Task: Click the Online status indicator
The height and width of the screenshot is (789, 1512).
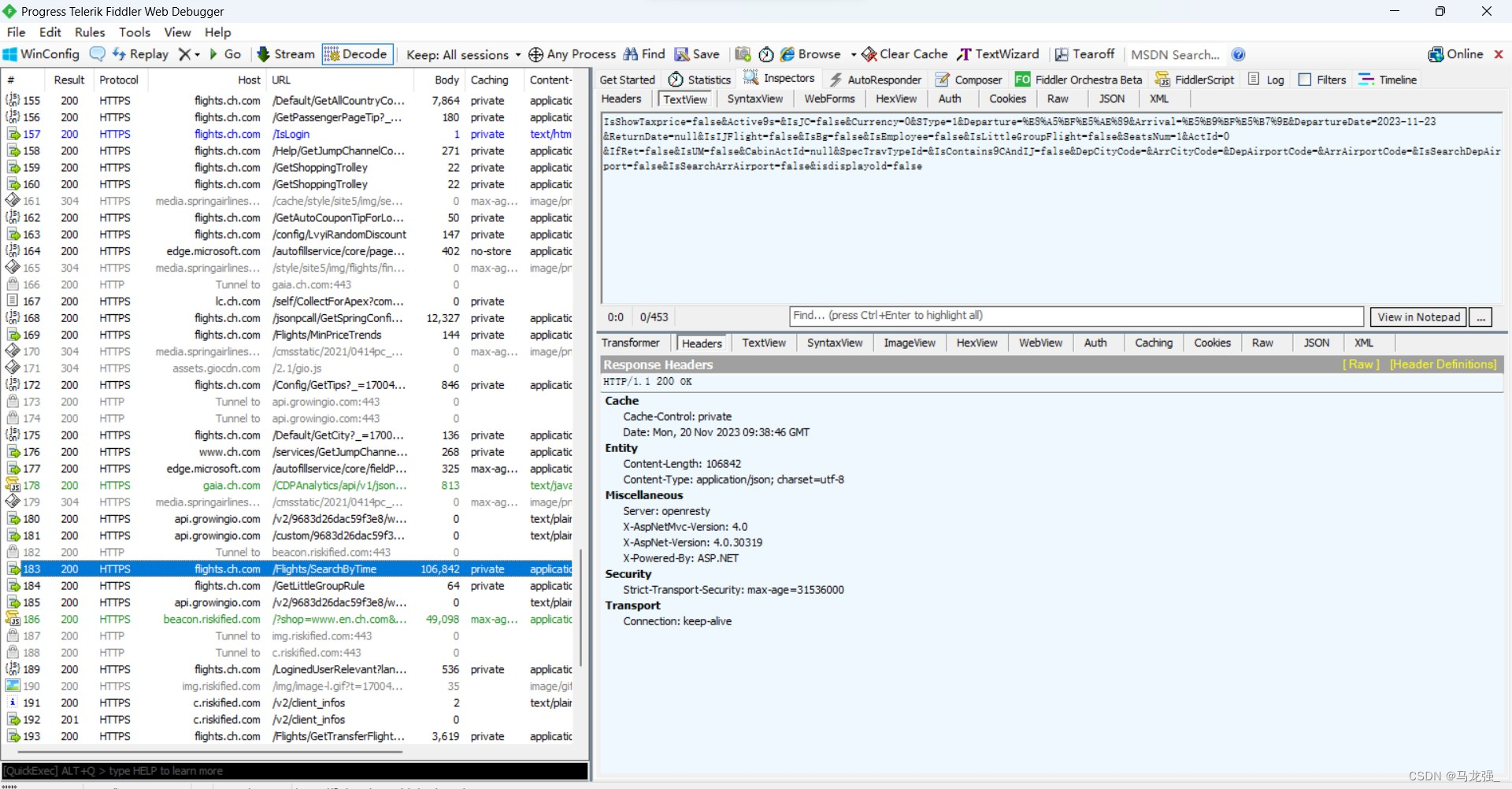Action: pyautogui.click(x=1455, y=54)
